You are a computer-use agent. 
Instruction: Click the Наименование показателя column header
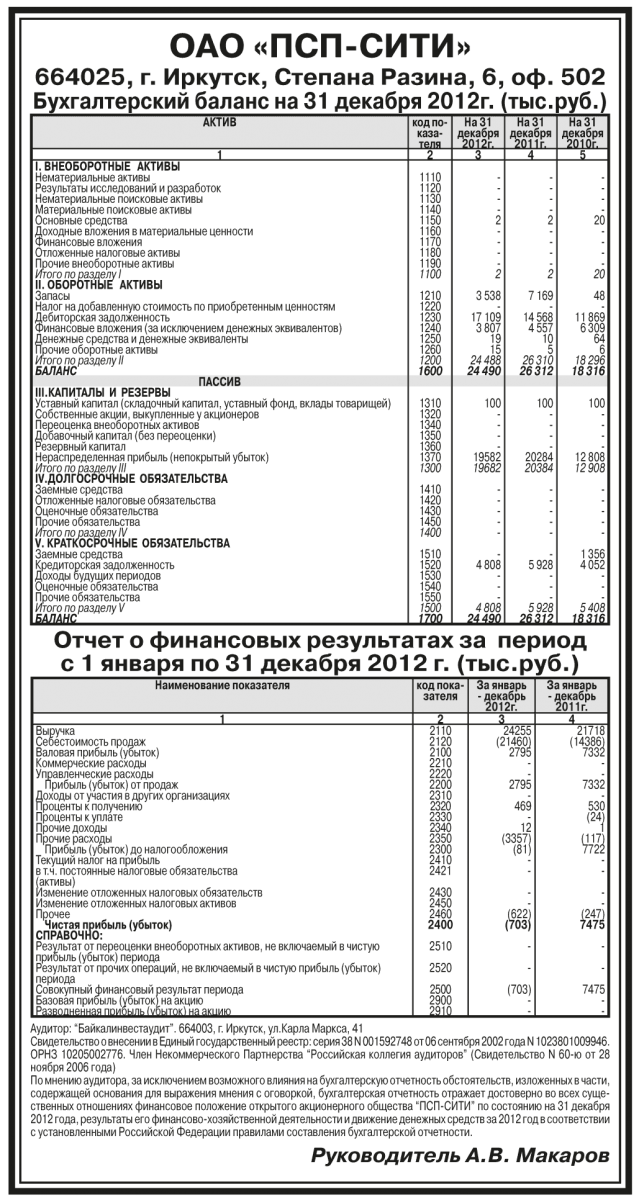click(x=222, y=687)
